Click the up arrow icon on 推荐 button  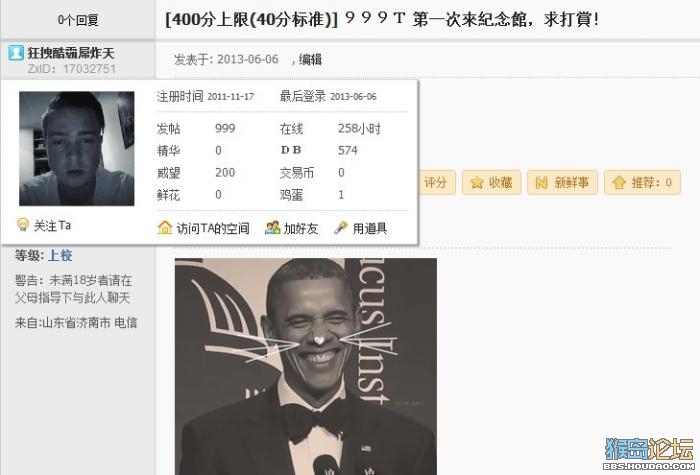[x=619, y=182]
